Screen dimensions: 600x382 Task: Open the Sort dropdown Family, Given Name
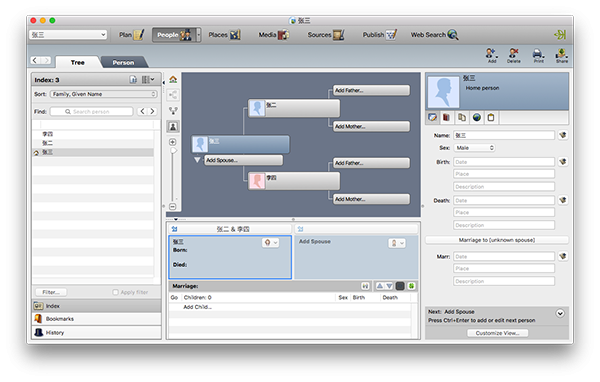click(x=103, y=94)
